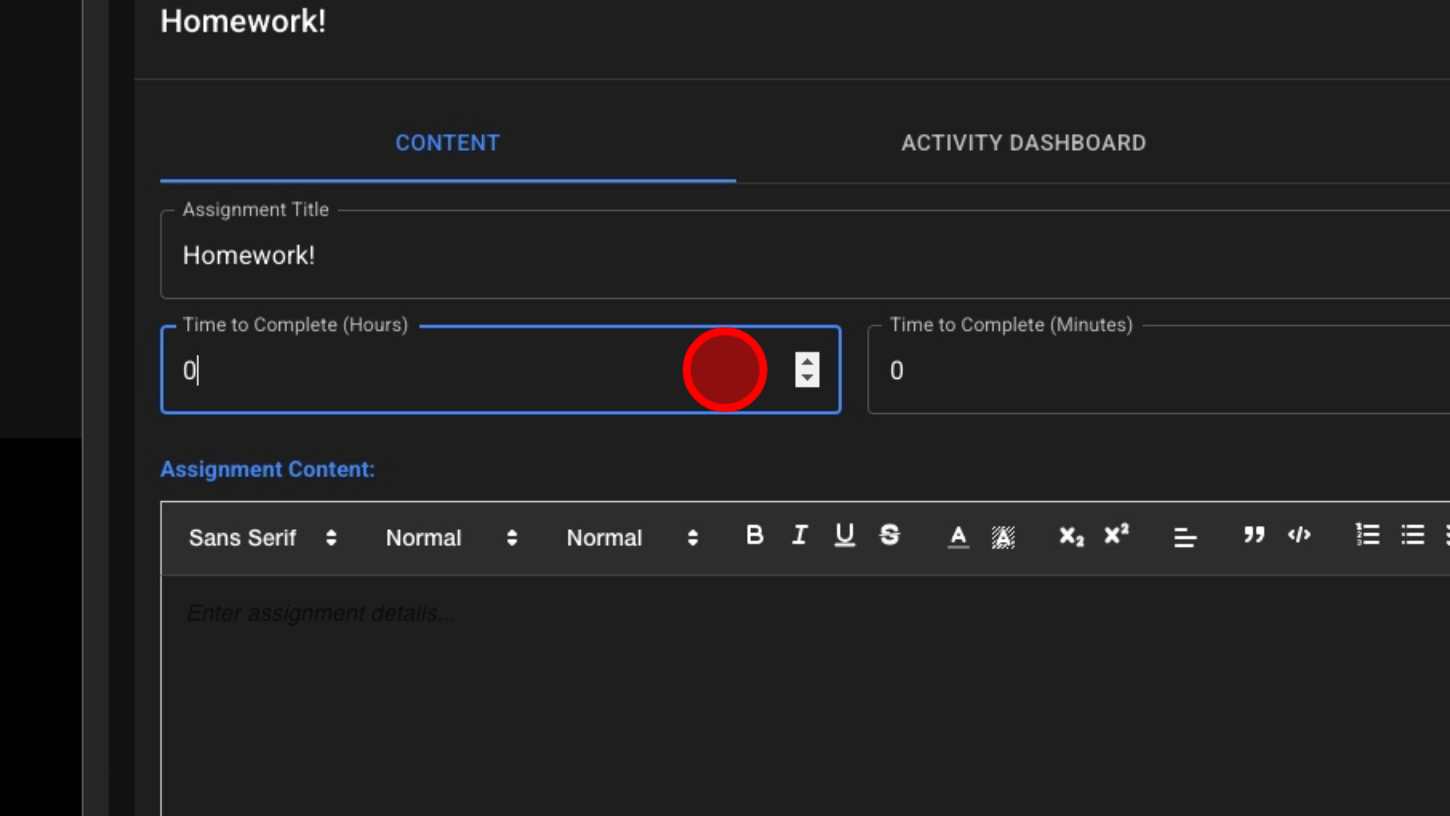Open the Normal dropdown beside the Bold button
The width and height of the screenshot is (1450, 816).
pos(632,538)
